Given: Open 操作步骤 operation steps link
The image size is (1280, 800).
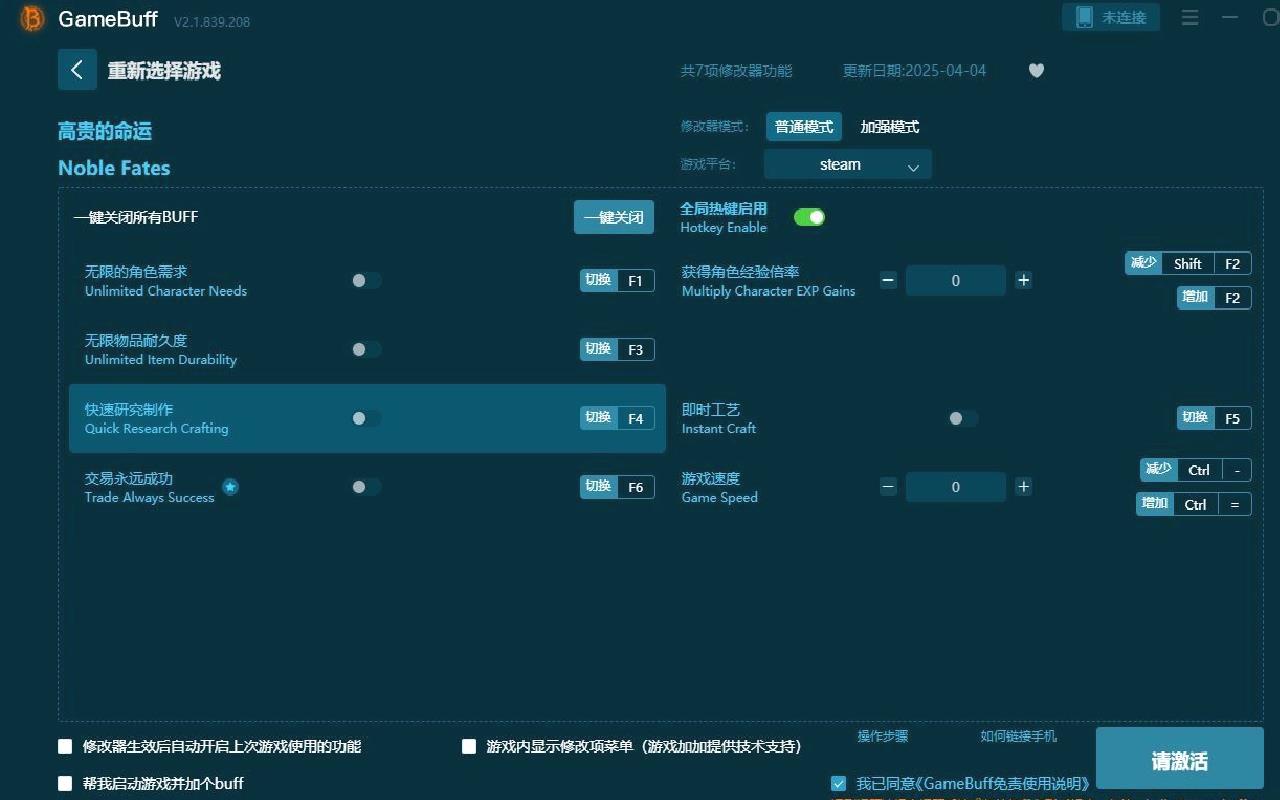Looking at the screenshot, I should (883, 736).
